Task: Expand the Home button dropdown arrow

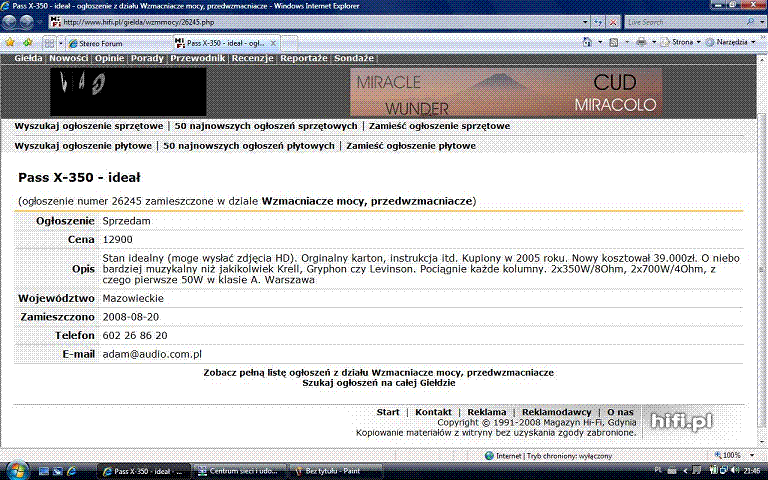Action: click(600, 43)
